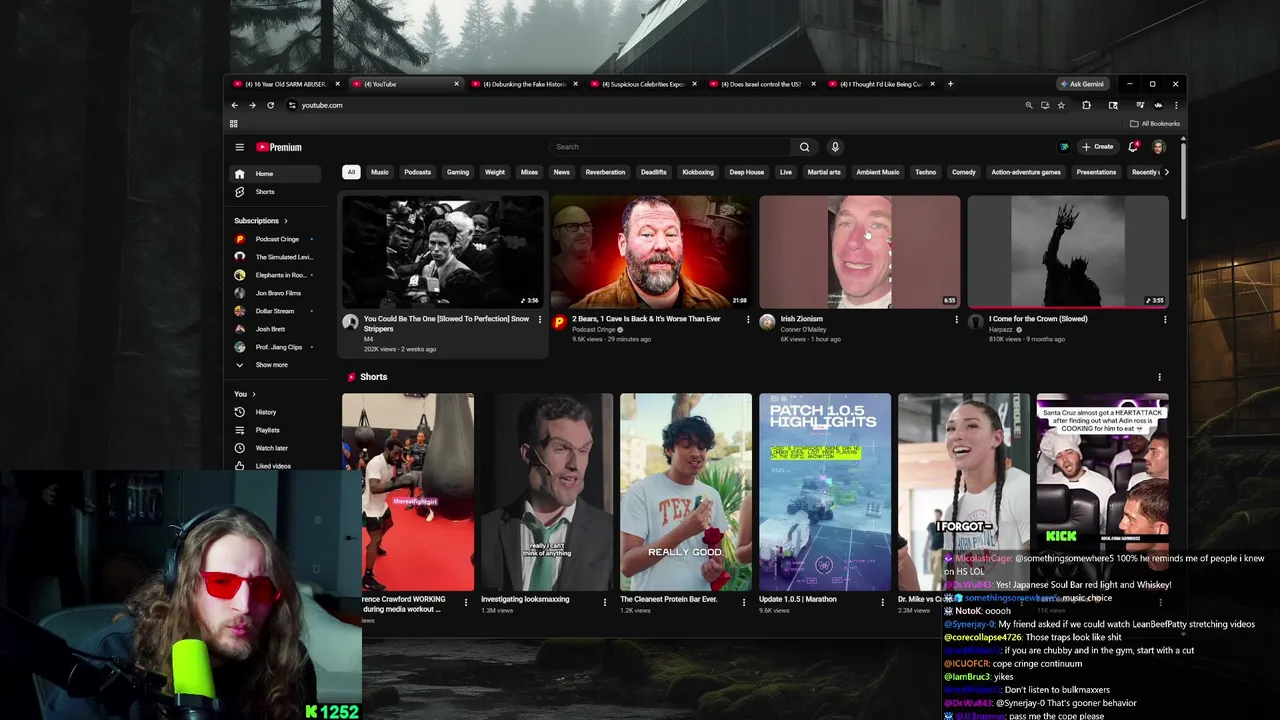Open History in the sidebar

pyautogui.click(x=275, y=412)
